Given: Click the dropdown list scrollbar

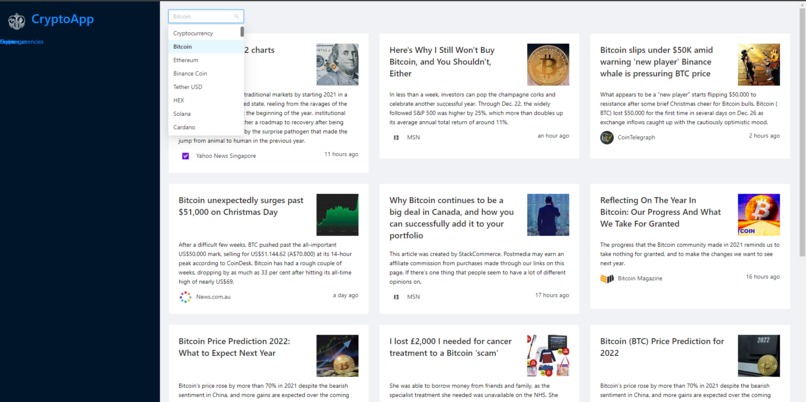Looking at the screenshot, I should [x=242, y=32].
